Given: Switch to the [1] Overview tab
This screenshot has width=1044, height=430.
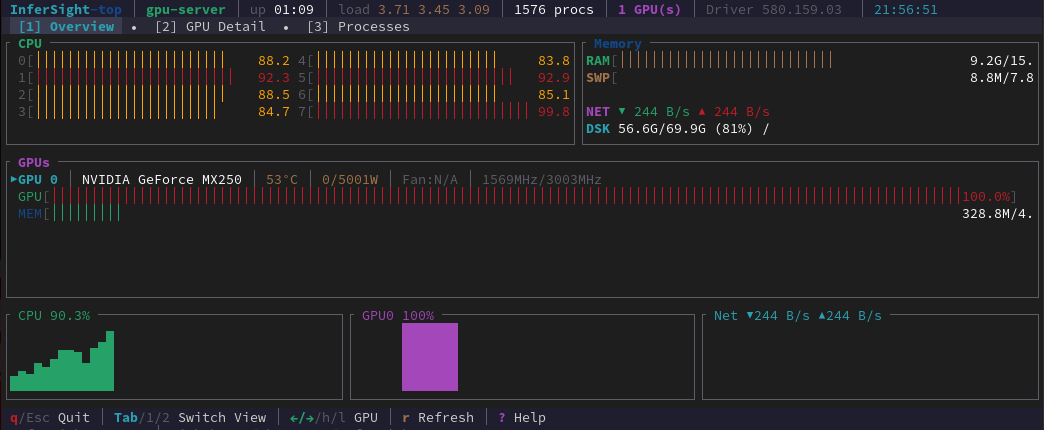Looking at the screenshot, I should click(x=66, y=27).
